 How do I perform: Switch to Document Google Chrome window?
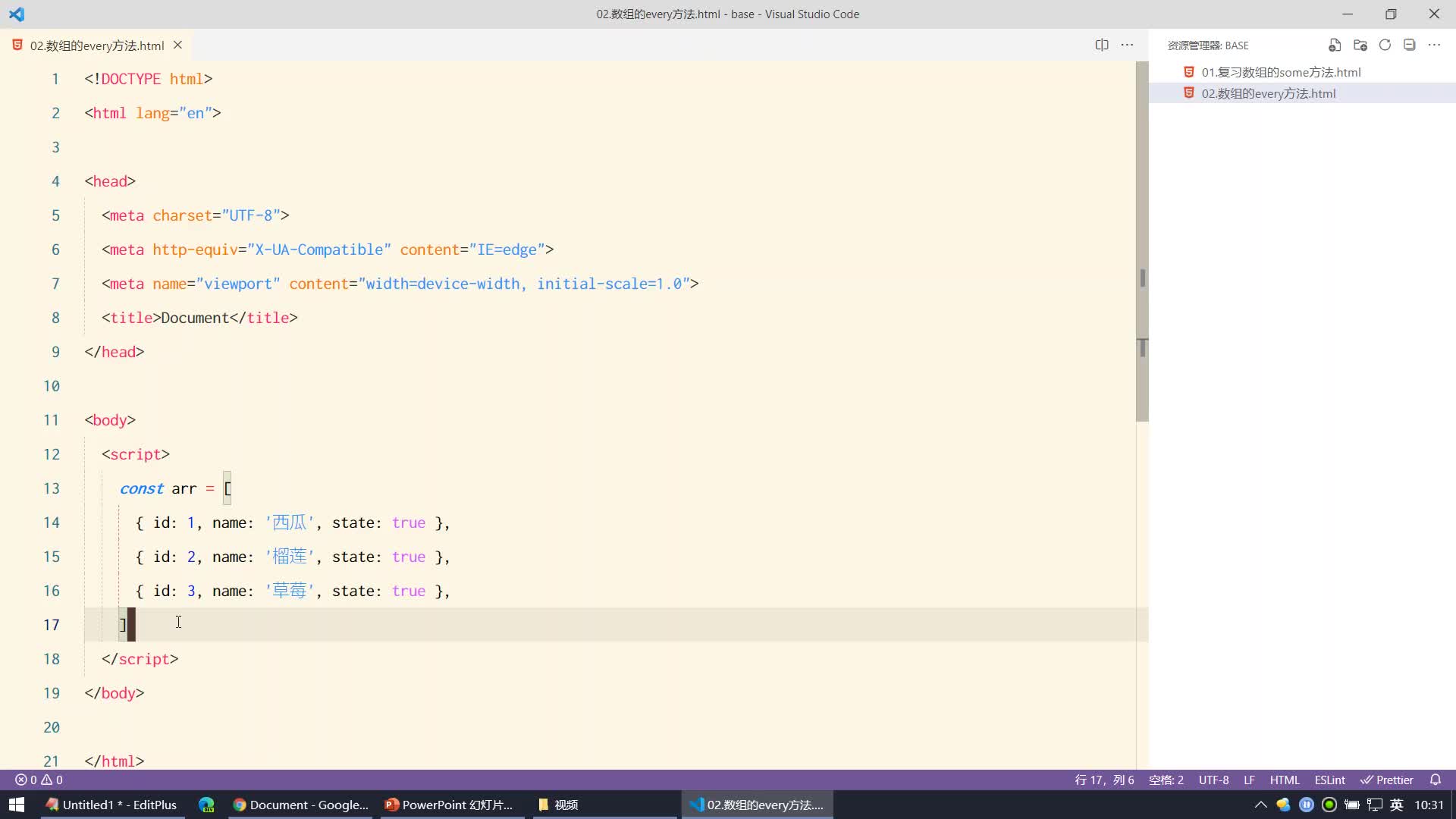tap(301, 805)
